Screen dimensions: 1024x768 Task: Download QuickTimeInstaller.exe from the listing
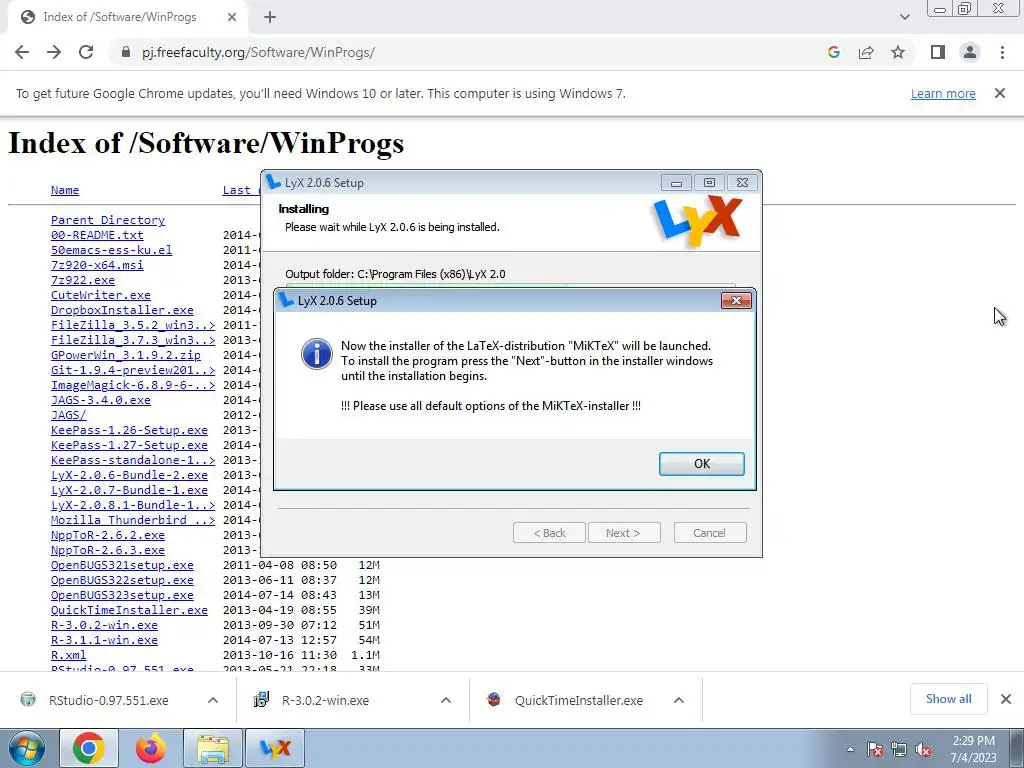coord(129,611)
